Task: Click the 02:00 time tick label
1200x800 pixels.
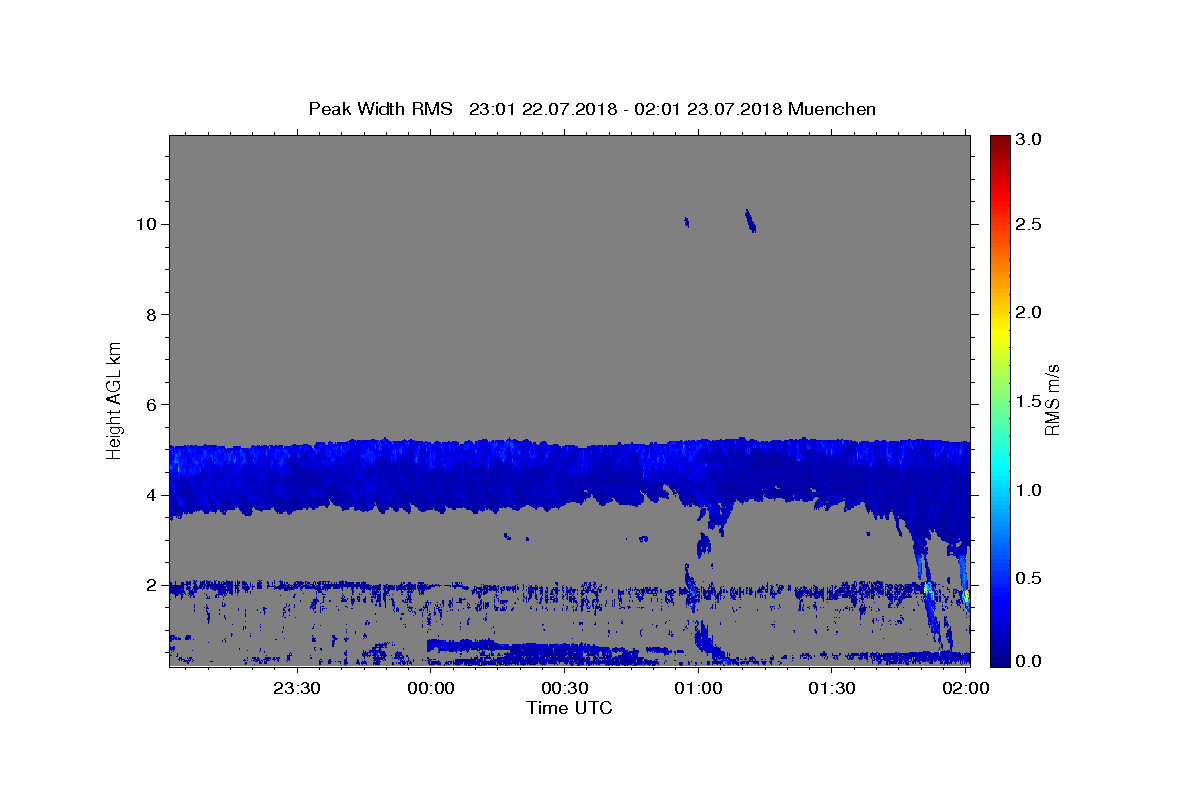Action: (966, 688)
